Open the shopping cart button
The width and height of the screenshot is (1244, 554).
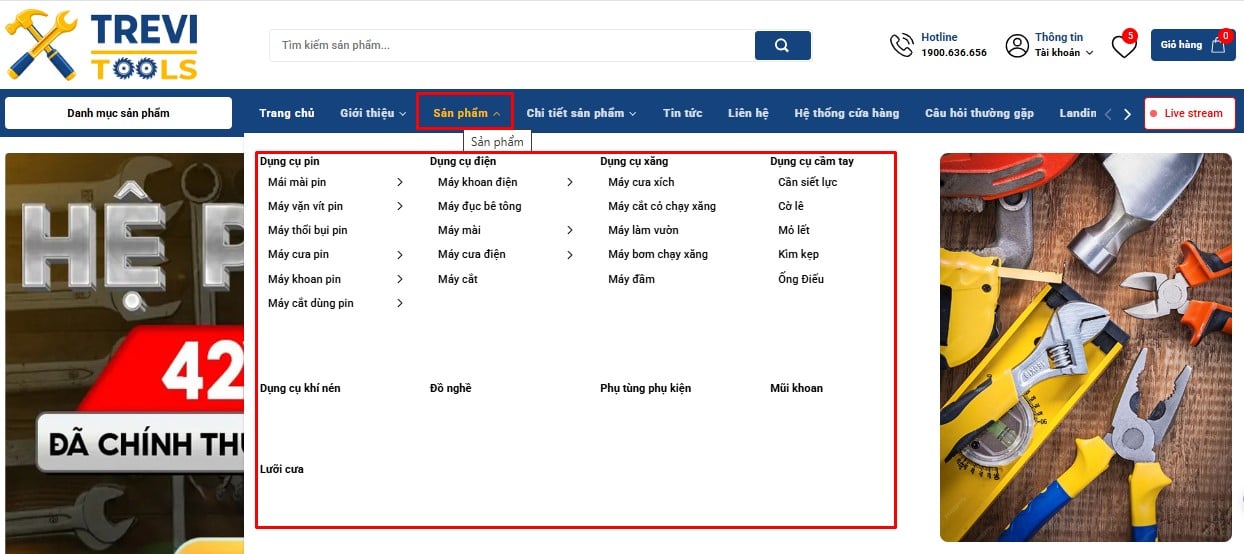click(1192, 45)
